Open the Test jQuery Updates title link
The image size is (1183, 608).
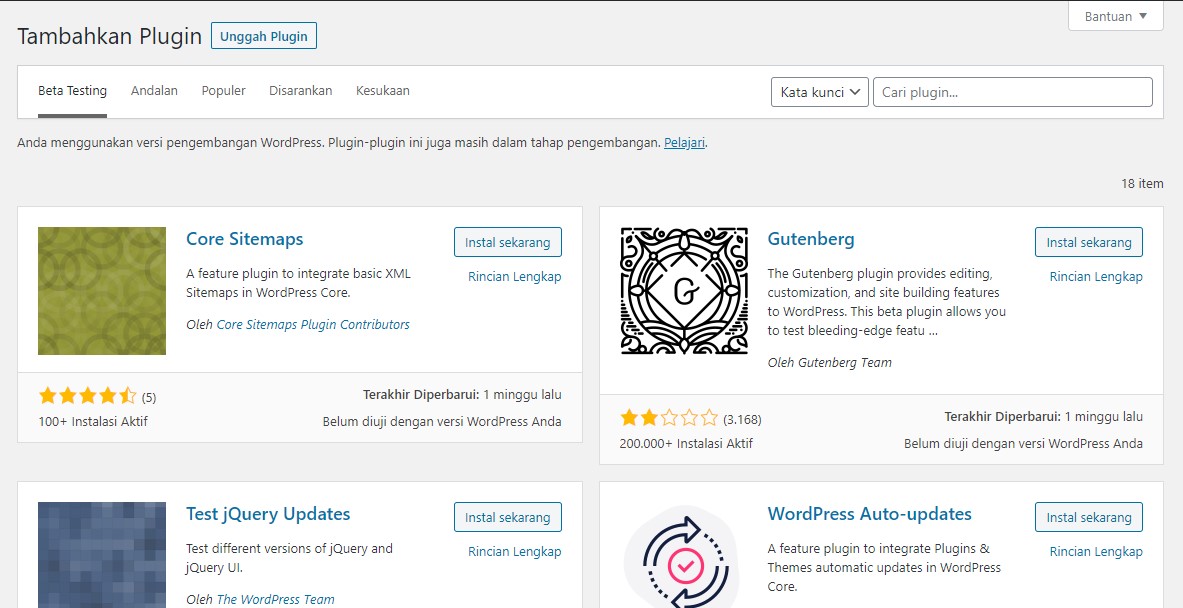[268, 514]
